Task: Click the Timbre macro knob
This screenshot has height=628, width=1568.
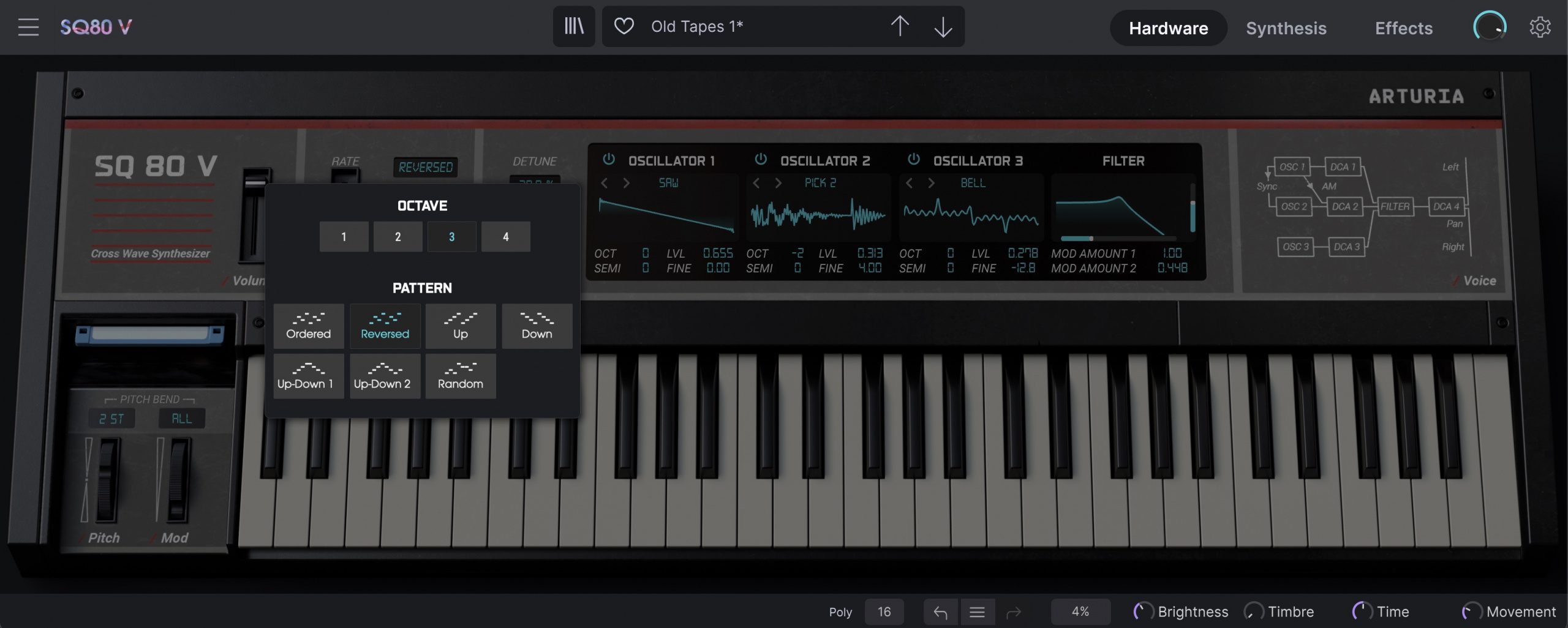Action: pos(1253,611)
